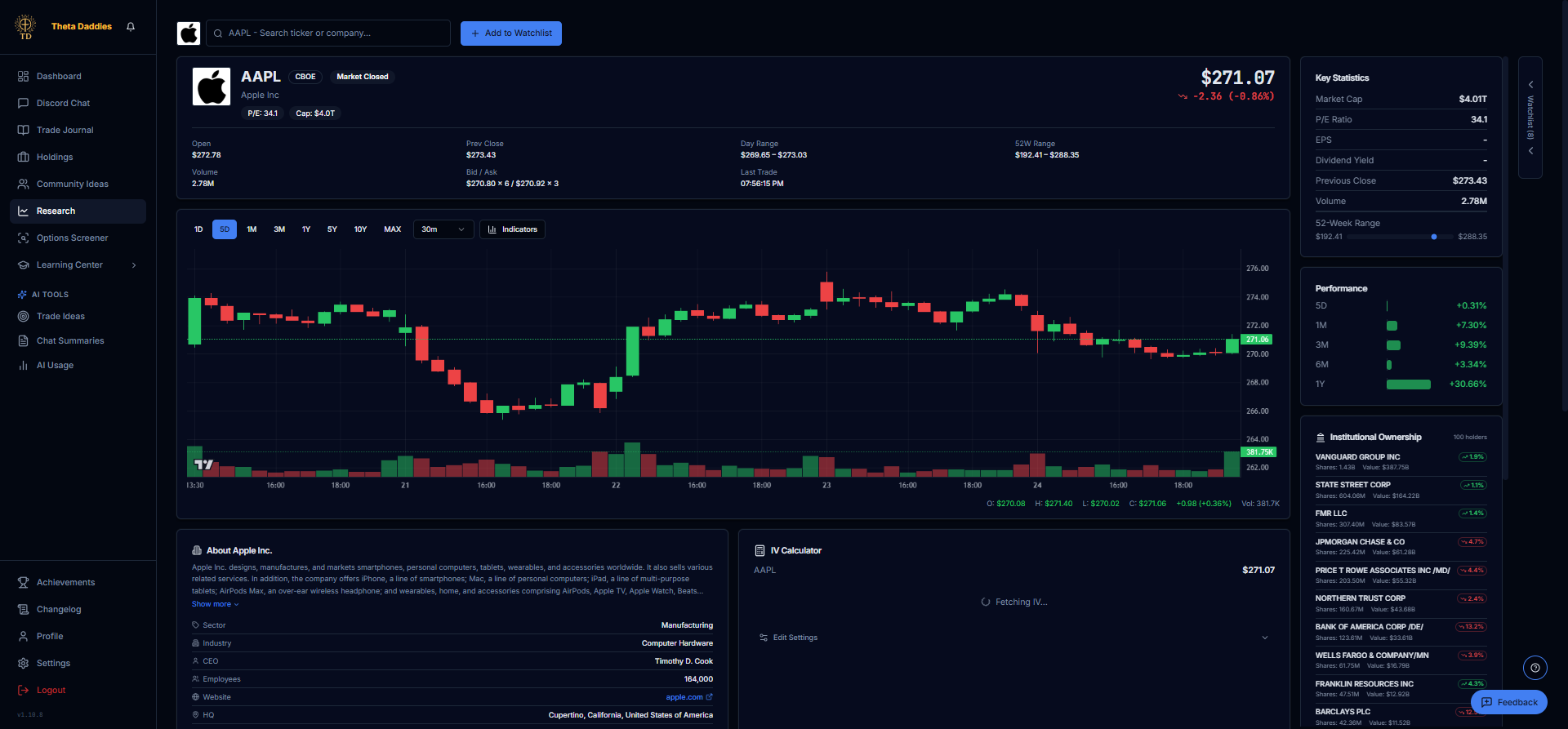
Task: Click the $4.01T Market Cap value
Action: pyautogui.click(x=1473, y=100)
